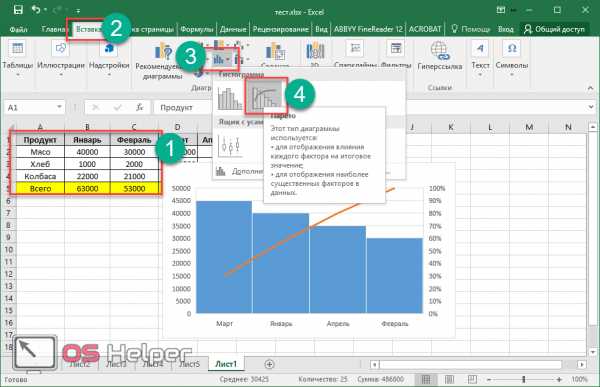Open the Tables dropdown in ribbon

(x=18, y=59)
